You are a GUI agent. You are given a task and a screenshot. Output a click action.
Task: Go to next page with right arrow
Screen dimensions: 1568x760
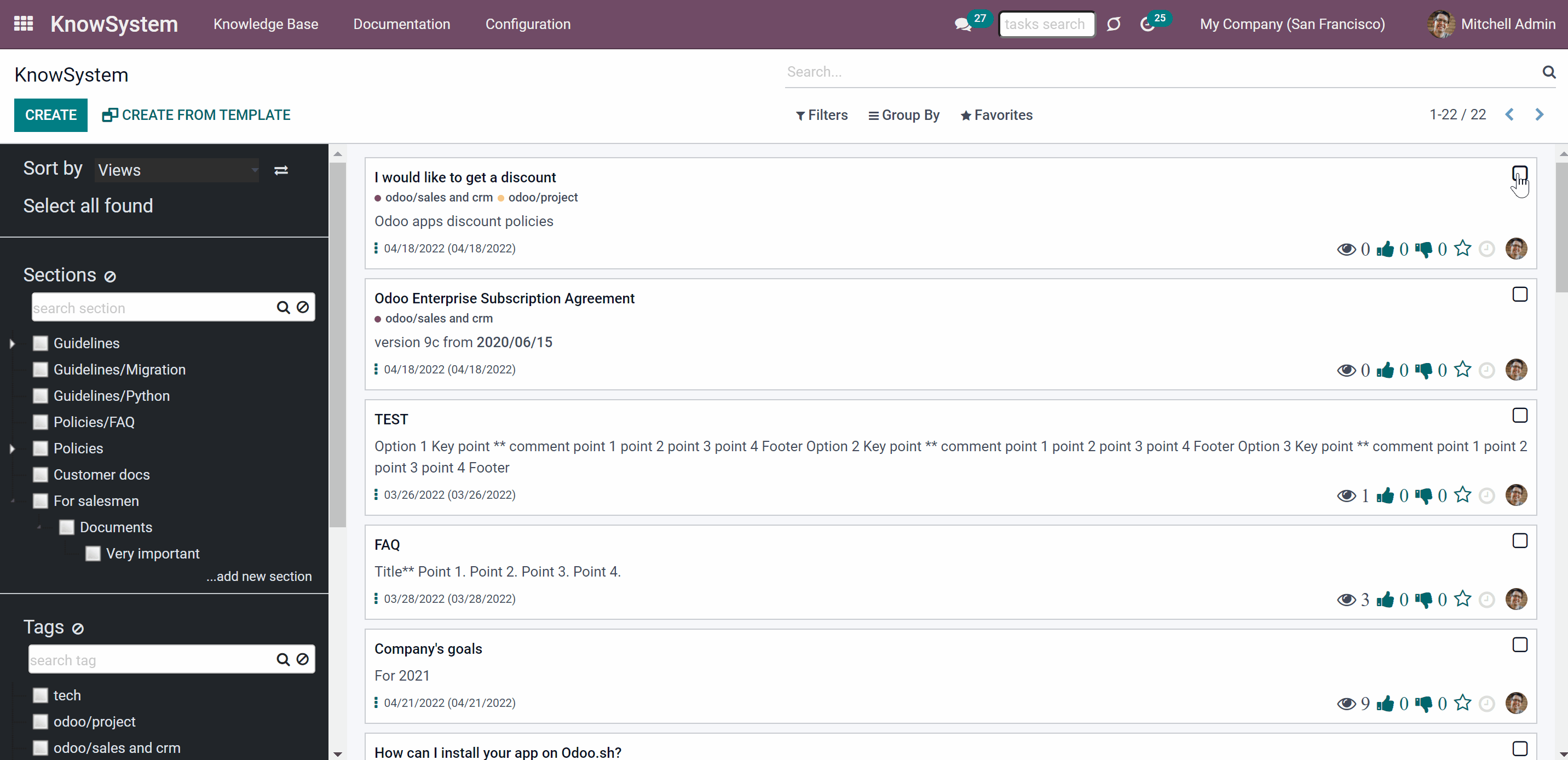[x=1540, y=114]
